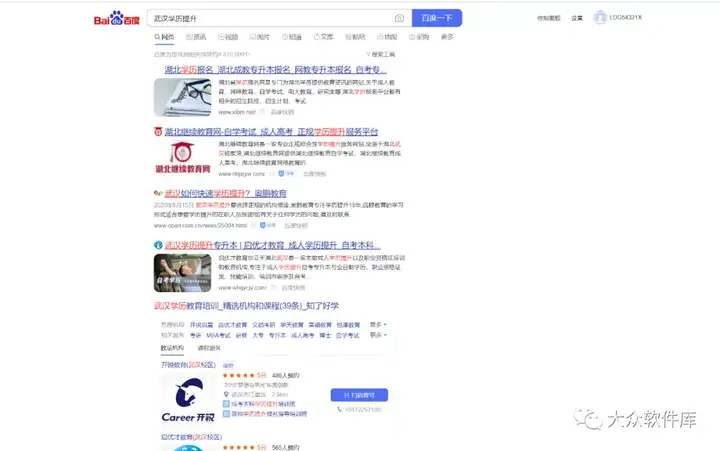Click the user avatar beside LDG54321X
The height and width of the screenshot is (451, 720).
tap(600, 17)
